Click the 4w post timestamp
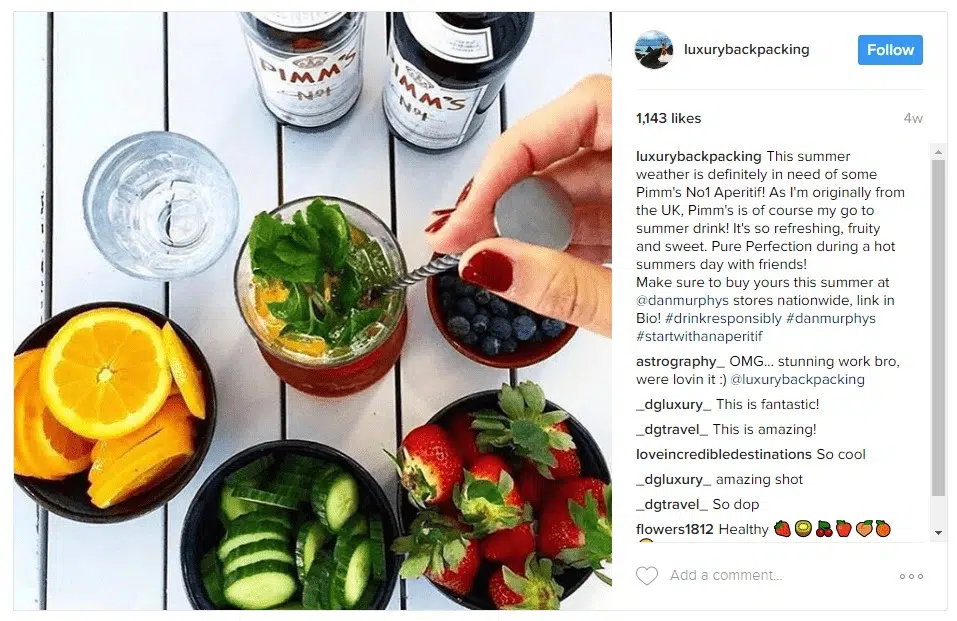This screenshot has width=957, height=621. (913, 118)
